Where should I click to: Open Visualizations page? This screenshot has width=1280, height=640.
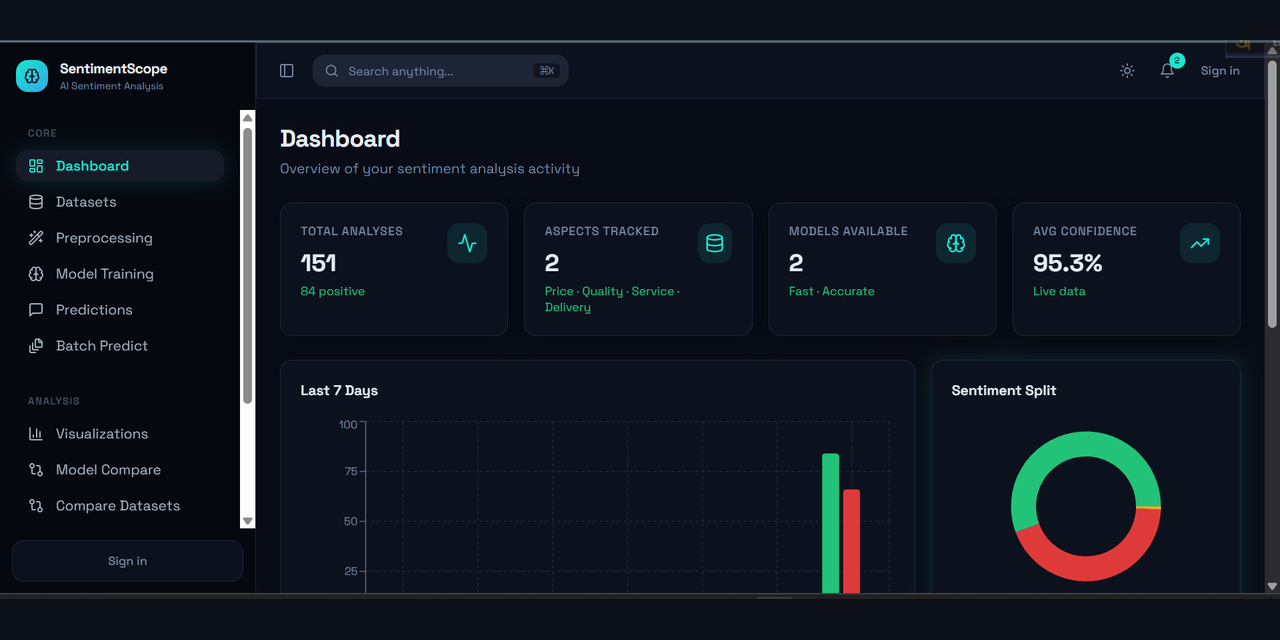click(x=120, y=434)
